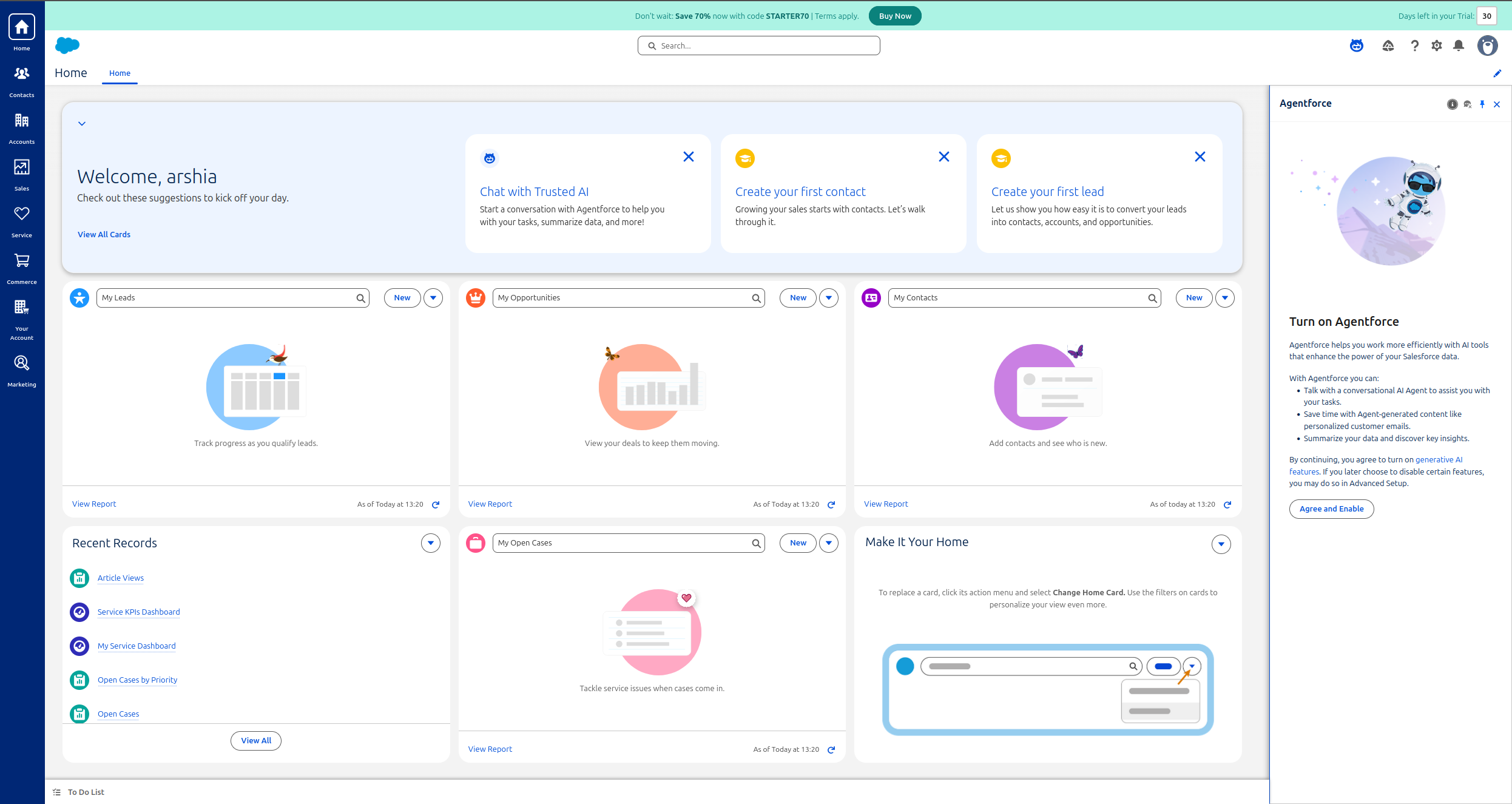The width and height of the screenshot is (1512, 804).
Task: Click the My Open Cases filter field
Action: tap(629, 543)
